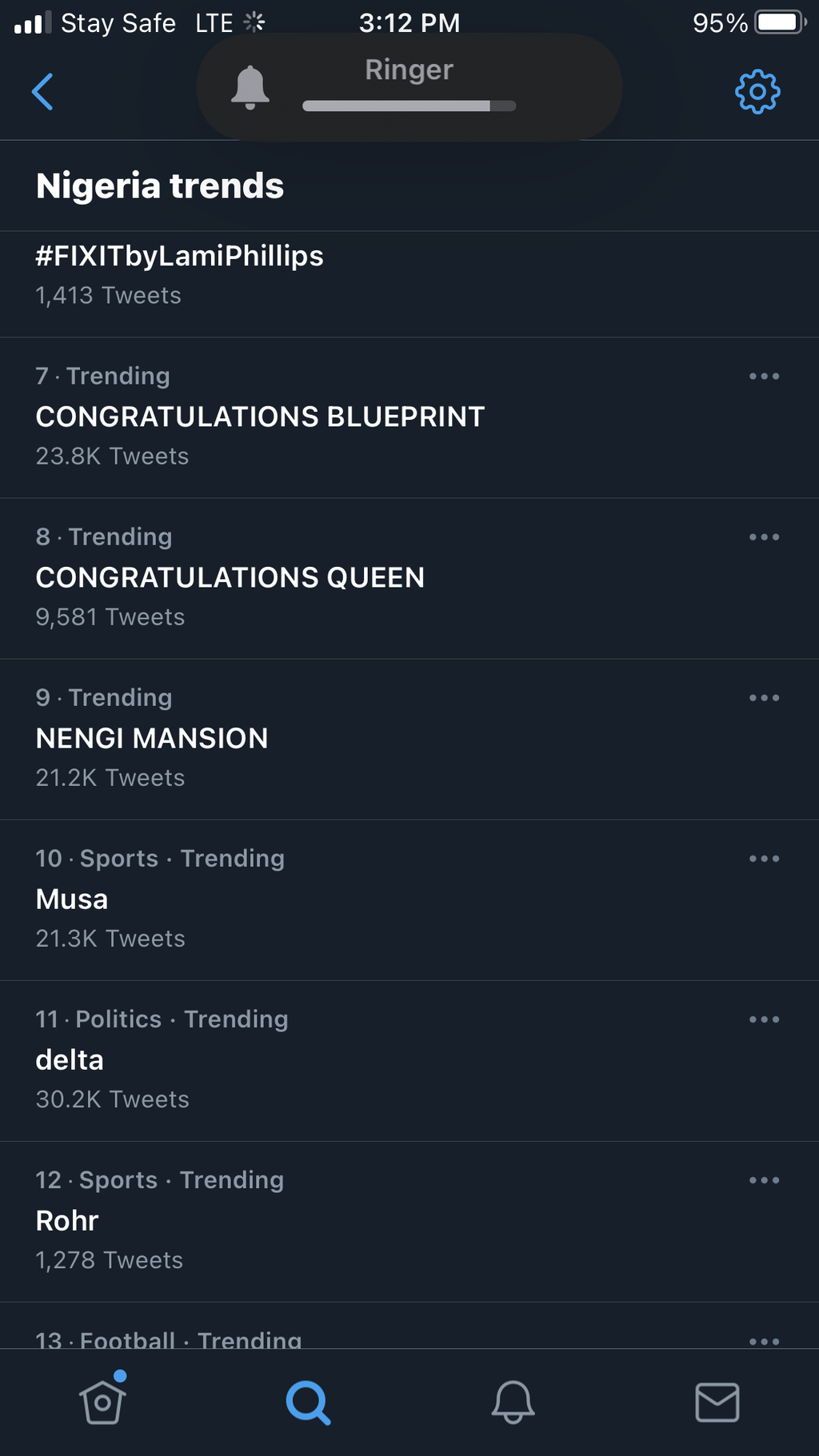Adjust the Ringer volume slider
This screenshot has width=819, height=1456.
tap(409, 106)
